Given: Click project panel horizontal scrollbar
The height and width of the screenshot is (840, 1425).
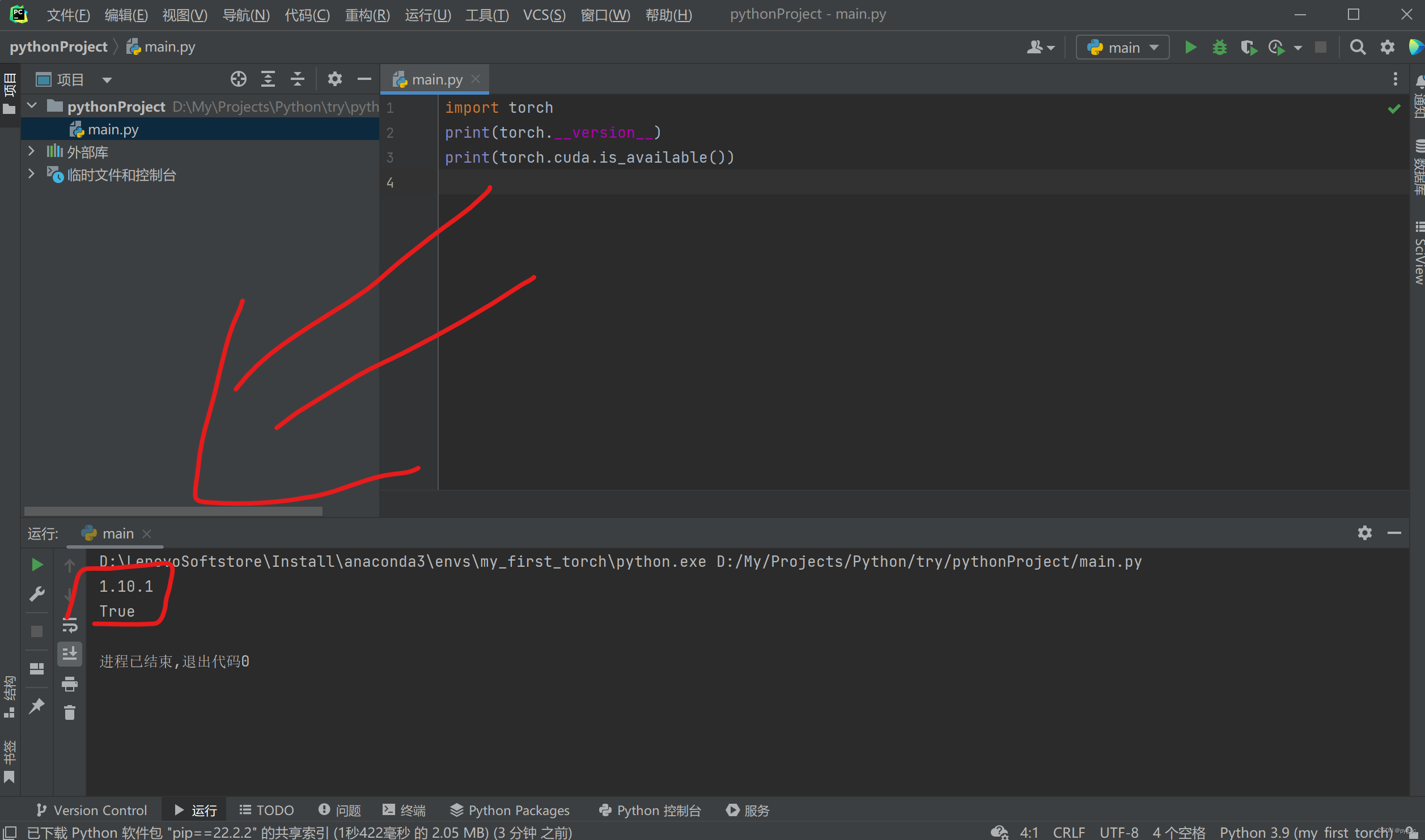Looking at the screenshot, I should click(x=173, y=511).
